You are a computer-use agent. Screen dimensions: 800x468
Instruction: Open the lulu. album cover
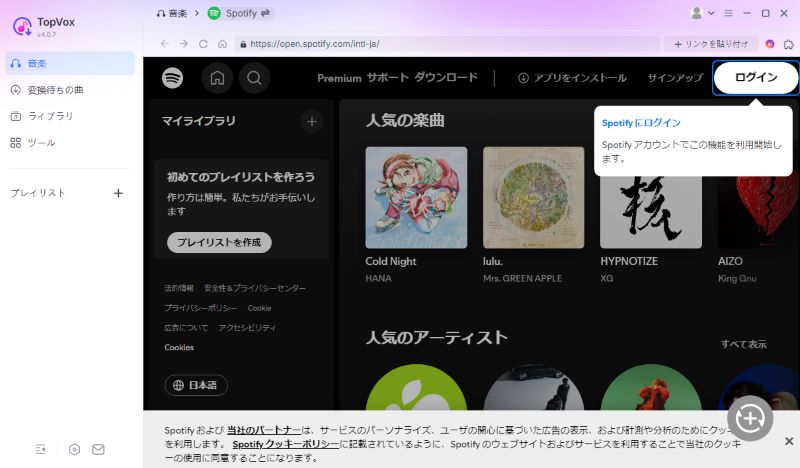click(x=534, y=198)
